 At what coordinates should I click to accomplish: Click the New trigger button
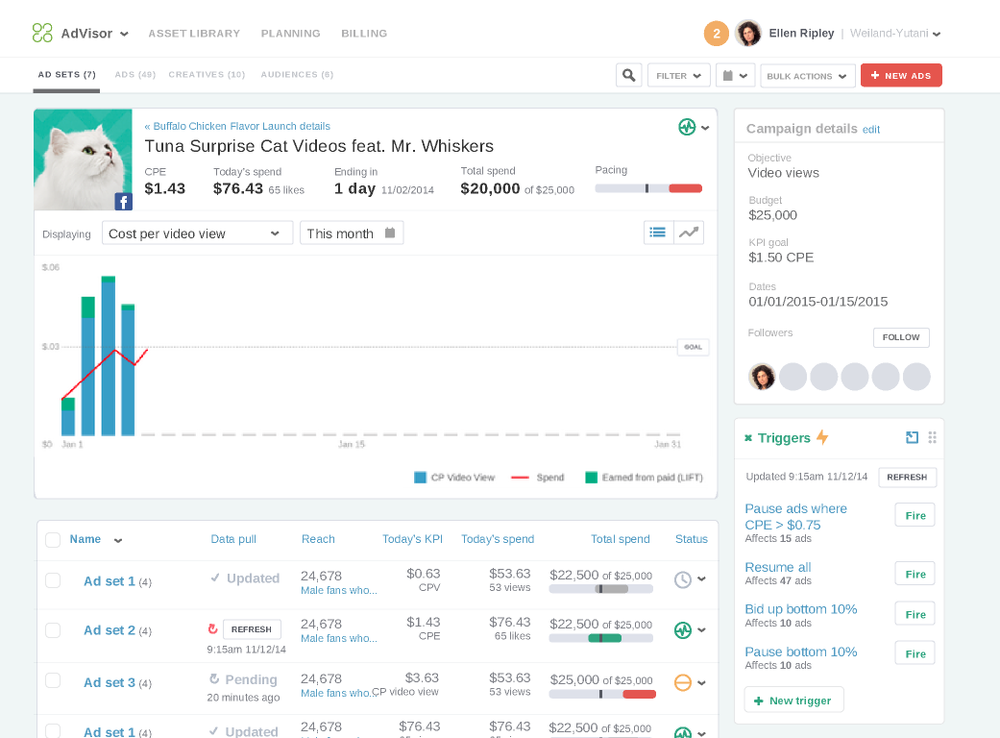point(793,700)
